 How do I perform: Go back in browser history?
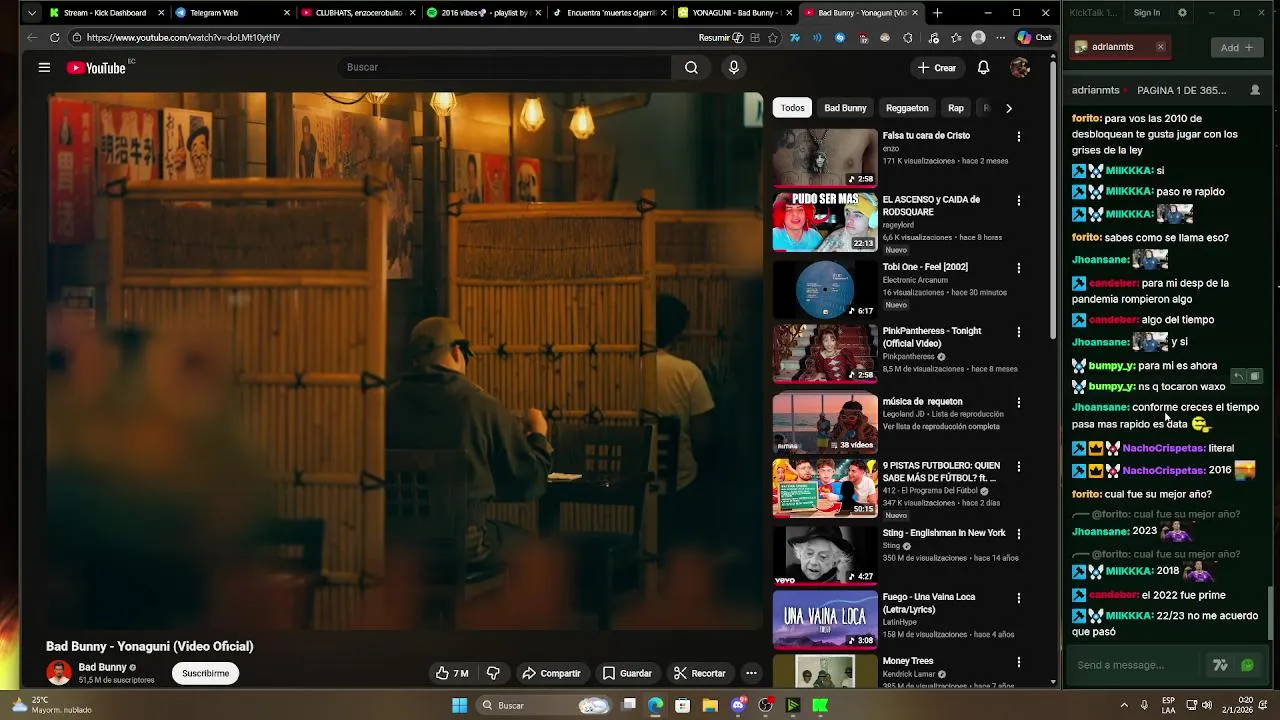[x=32, y=37]
